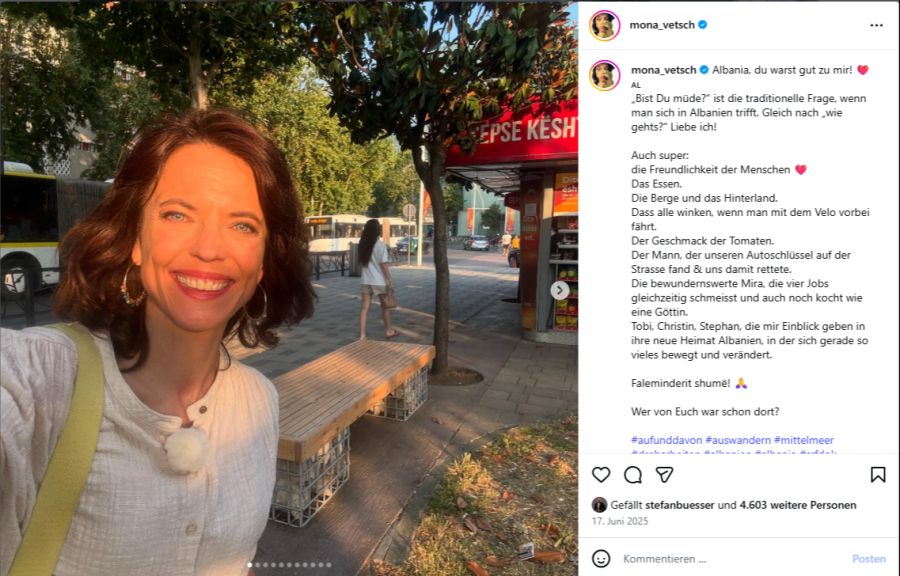Click profile avatar beside the caption
Screen dimensions: 900x576
(x=604, y=75)
